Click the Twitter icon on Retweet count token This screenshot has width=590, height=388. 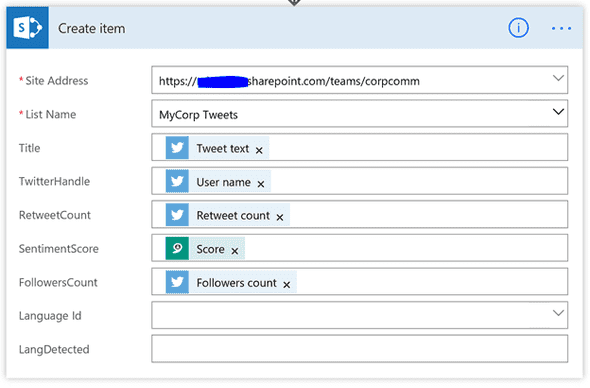(177, 215)
